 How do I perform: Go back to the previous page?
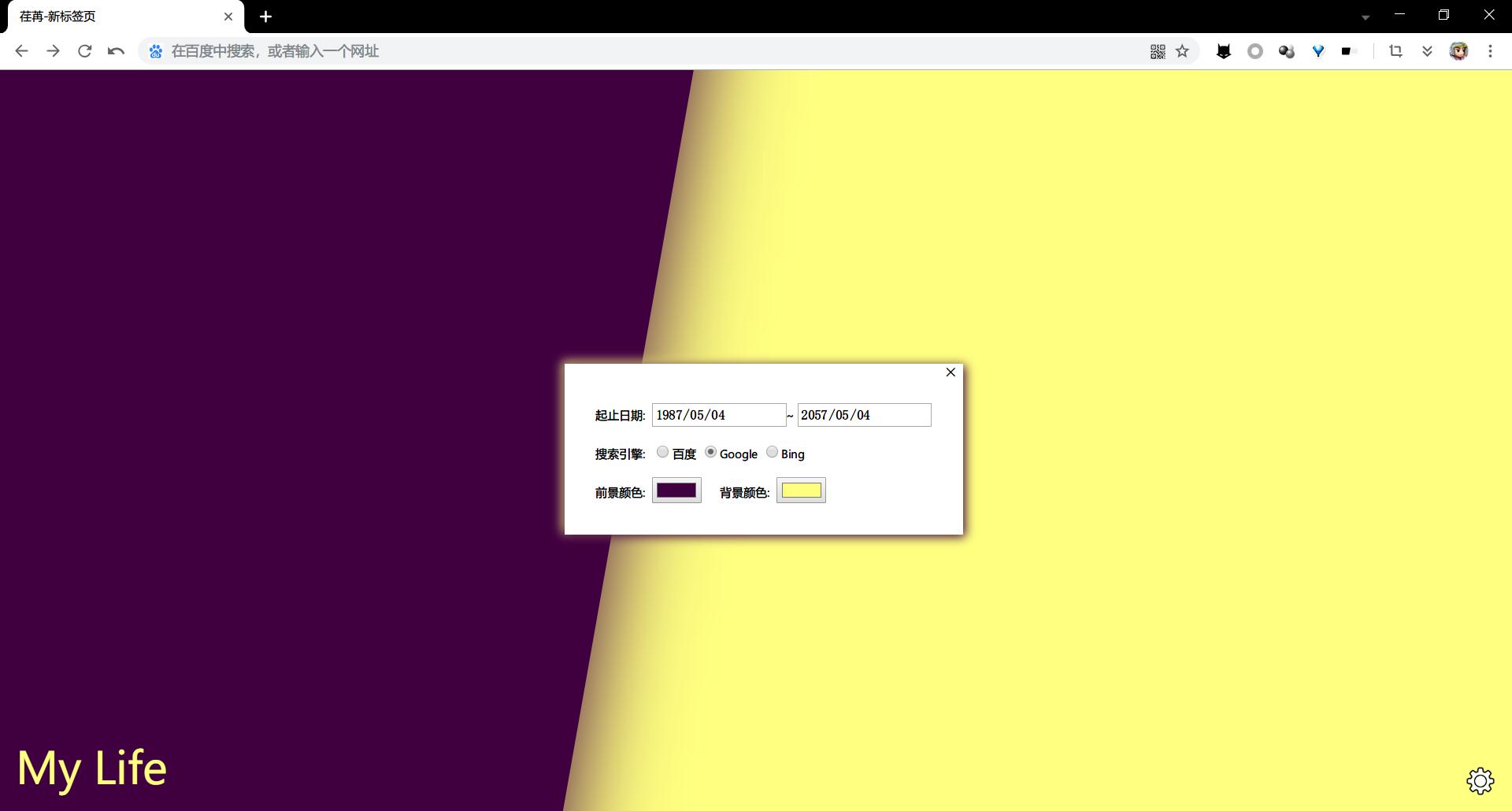click(x=21, y=51)
